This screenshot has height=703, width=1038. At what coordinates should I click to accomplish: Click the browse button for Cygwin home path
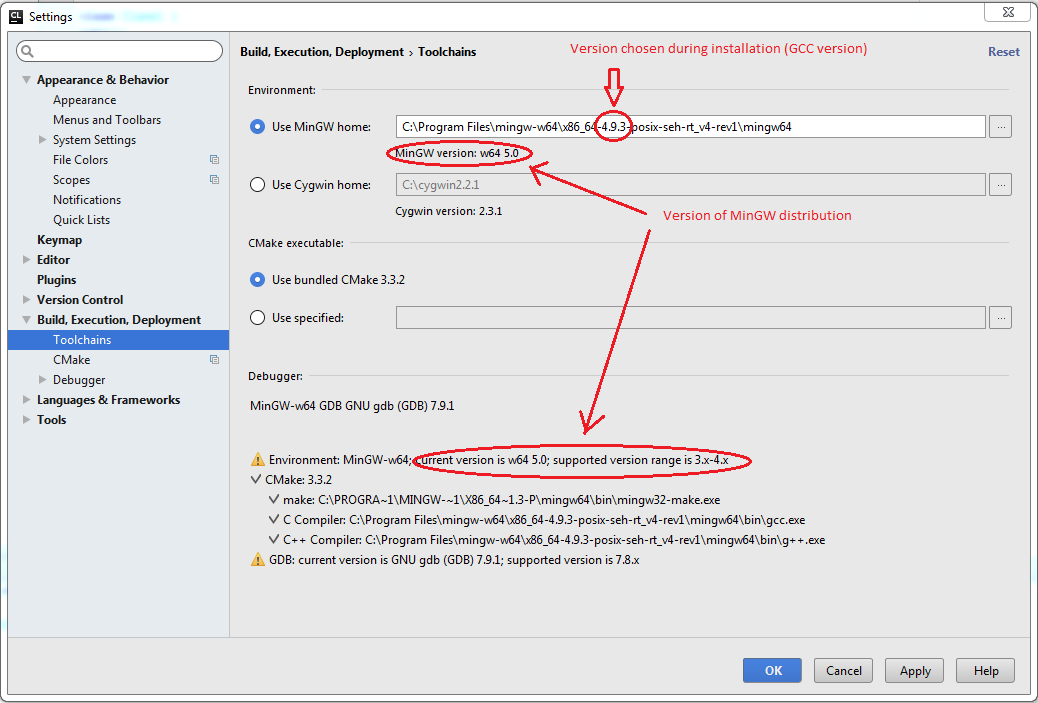[1000, 185]
